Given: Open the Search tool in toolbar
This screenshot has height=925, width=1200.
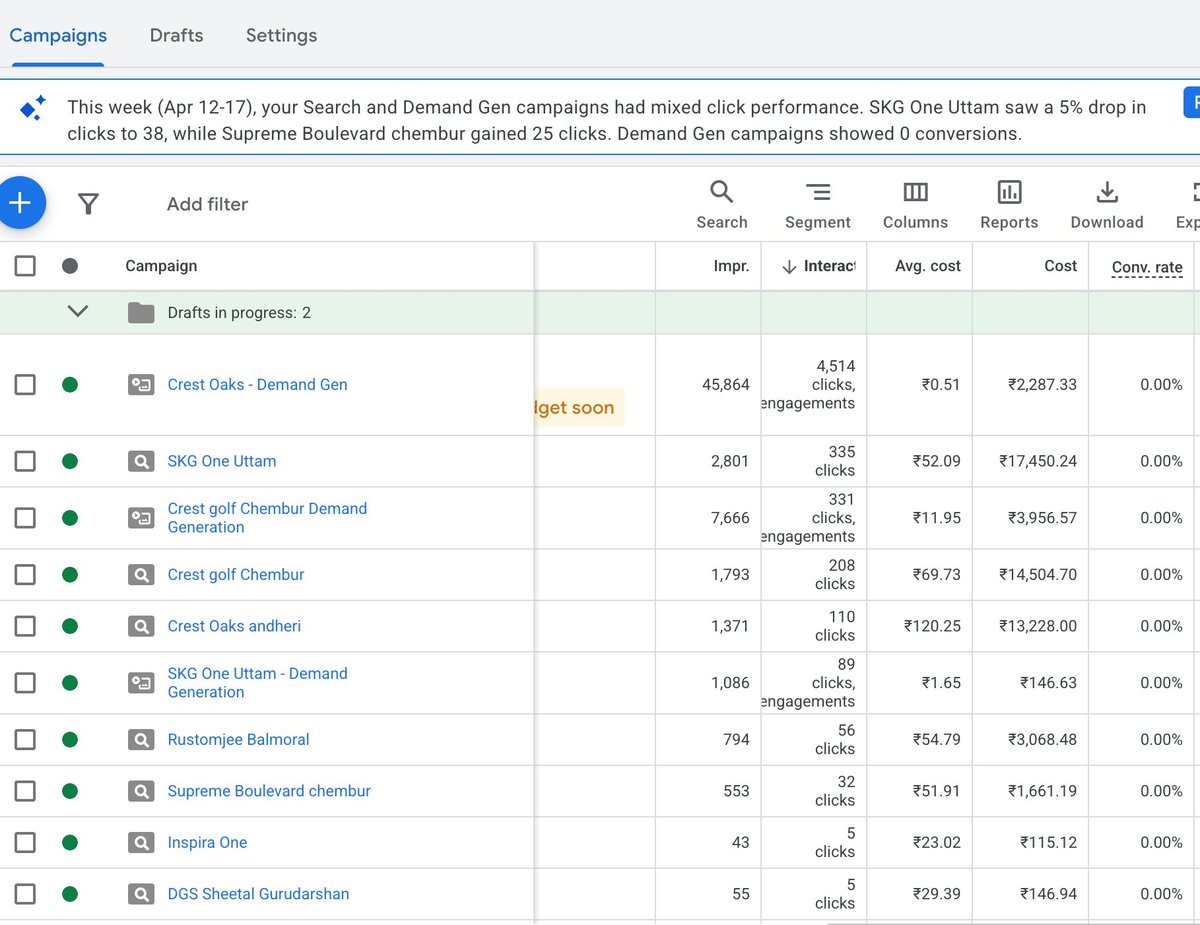Looking at the screenshot, I should coord(722,205).
